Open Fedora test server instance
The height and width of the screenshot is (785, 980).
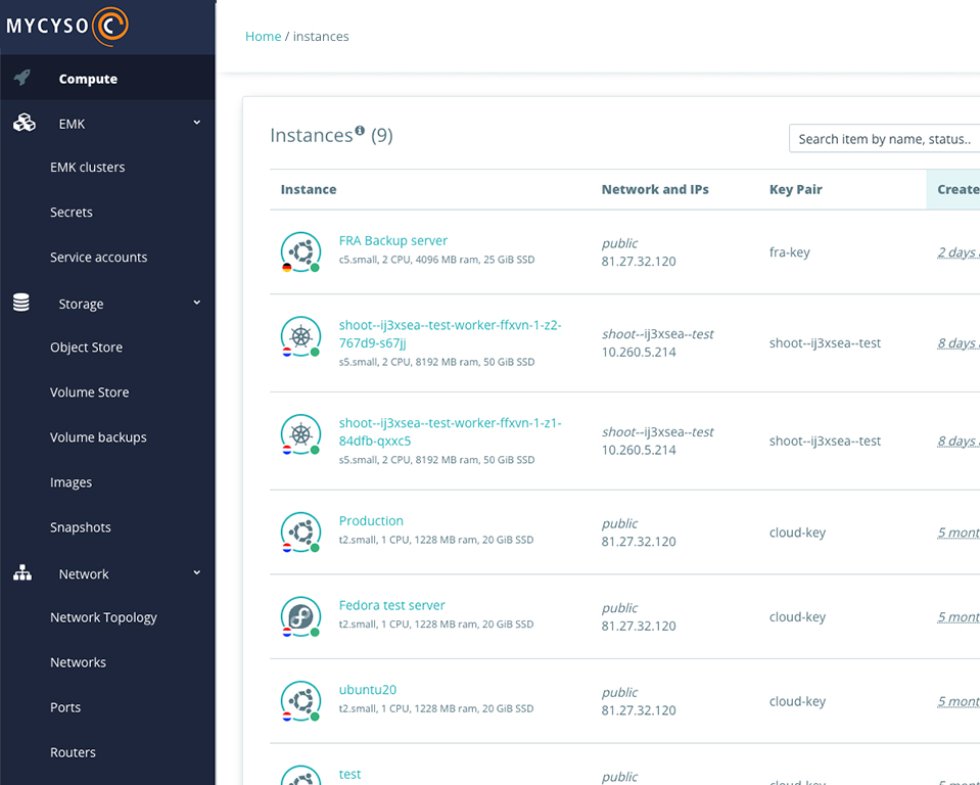392,605
